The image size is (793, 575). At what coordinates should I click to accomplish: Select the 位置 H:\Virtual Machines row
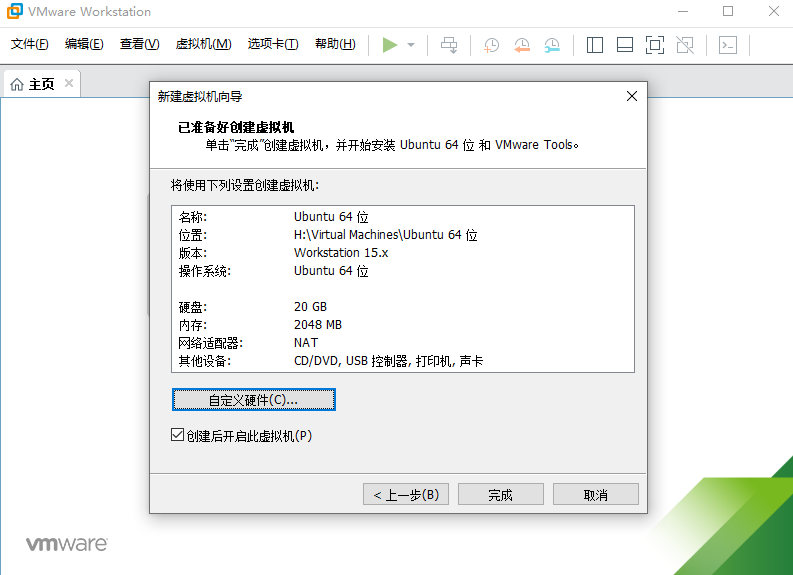403,235
